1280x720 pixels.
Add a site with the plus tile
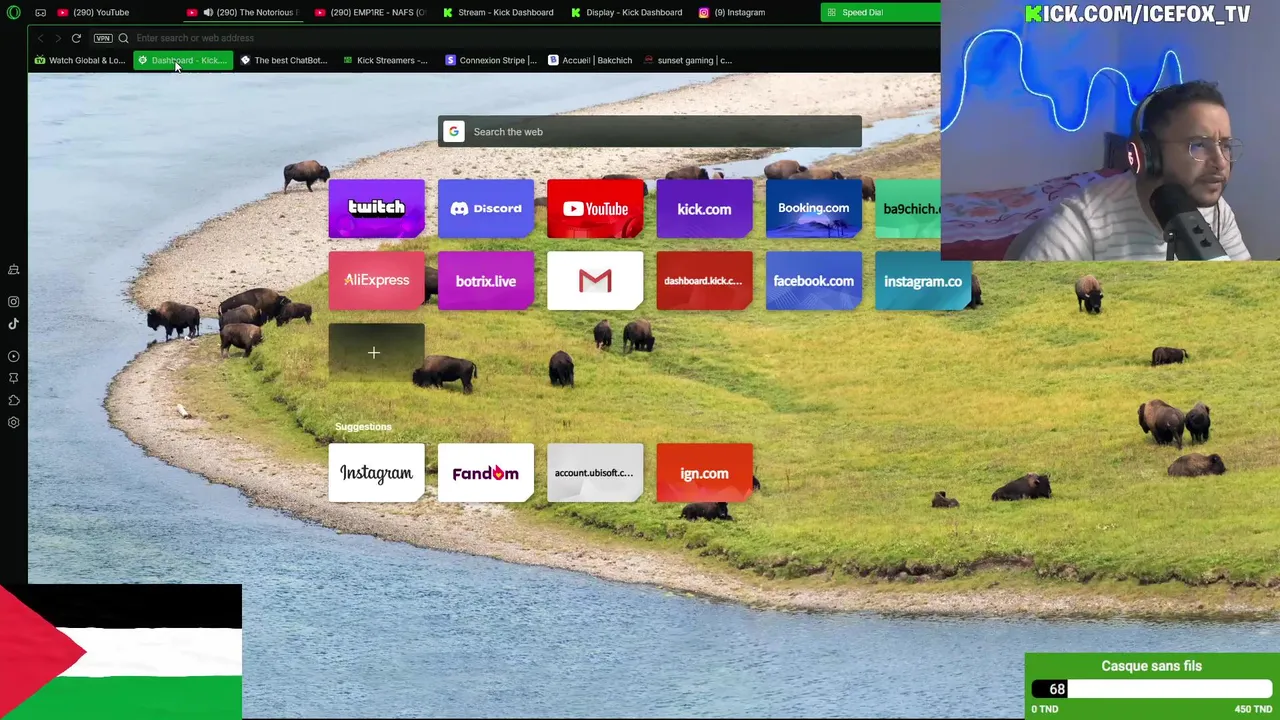click(376, 353)
